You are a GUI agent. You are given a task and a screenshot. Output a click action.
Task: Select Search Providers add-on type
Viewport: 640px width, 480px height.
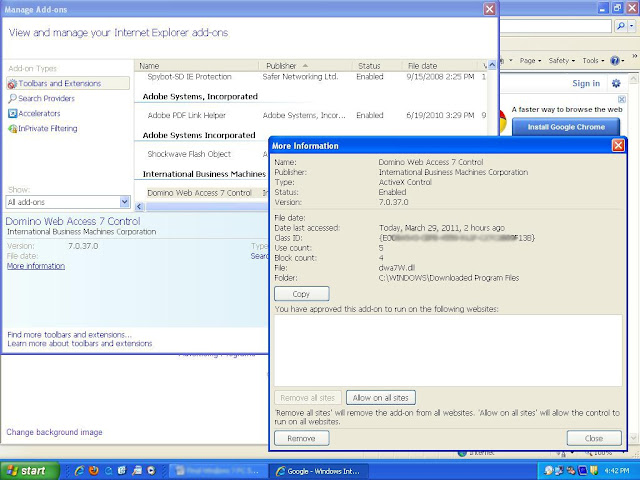pos(42,98)
